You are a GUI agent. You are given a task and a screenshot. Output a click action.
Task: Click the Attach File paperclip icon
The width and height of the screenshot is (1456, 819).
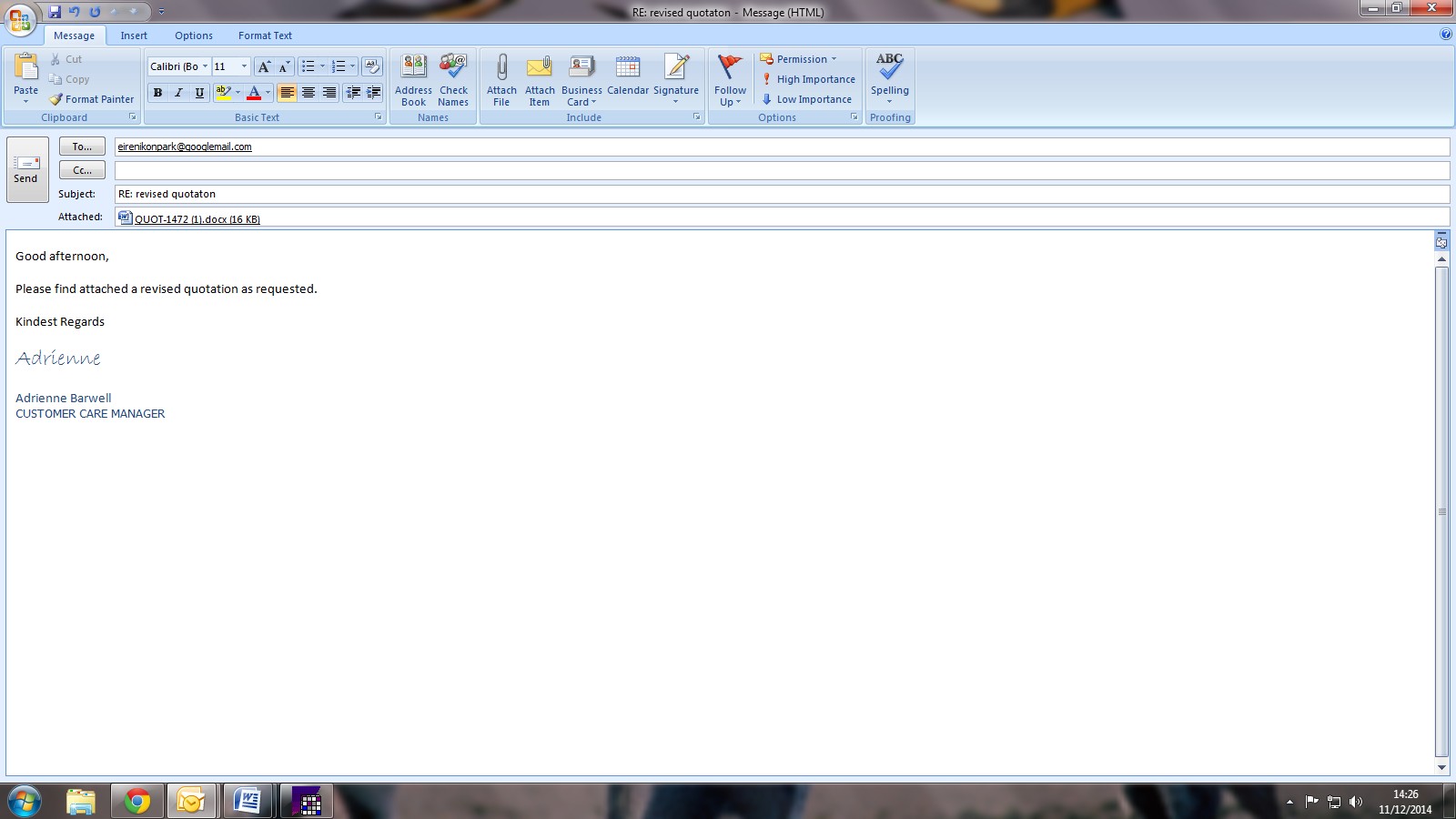(501, 68)
